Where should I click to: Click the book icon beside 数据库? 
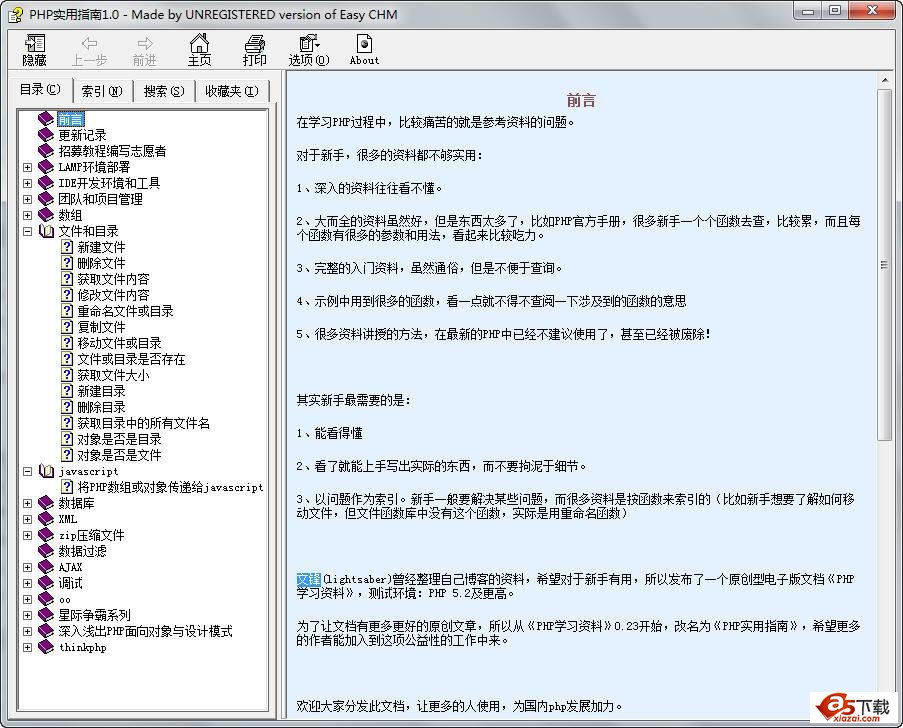click(x=46, y=503)
